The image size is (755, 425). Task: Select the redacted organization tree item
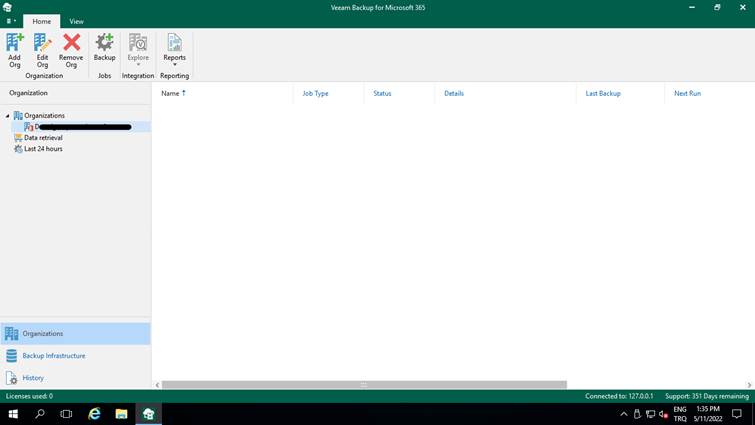(79, 127)
